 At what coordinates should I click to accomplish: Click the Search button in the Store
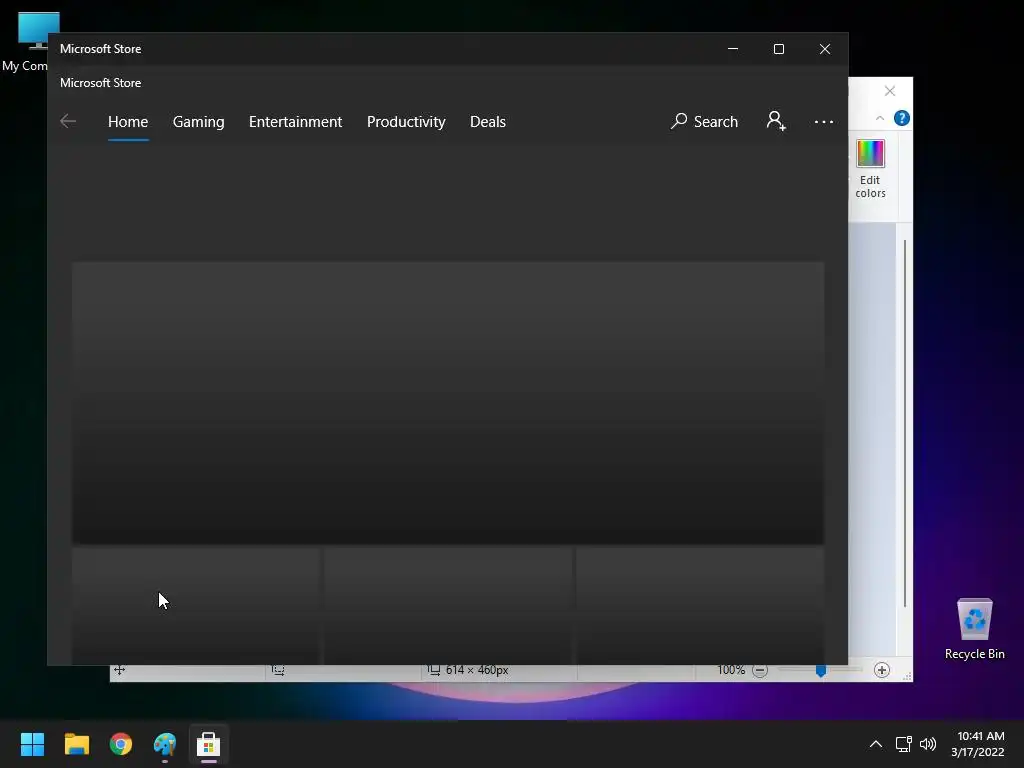pos(704,121)
